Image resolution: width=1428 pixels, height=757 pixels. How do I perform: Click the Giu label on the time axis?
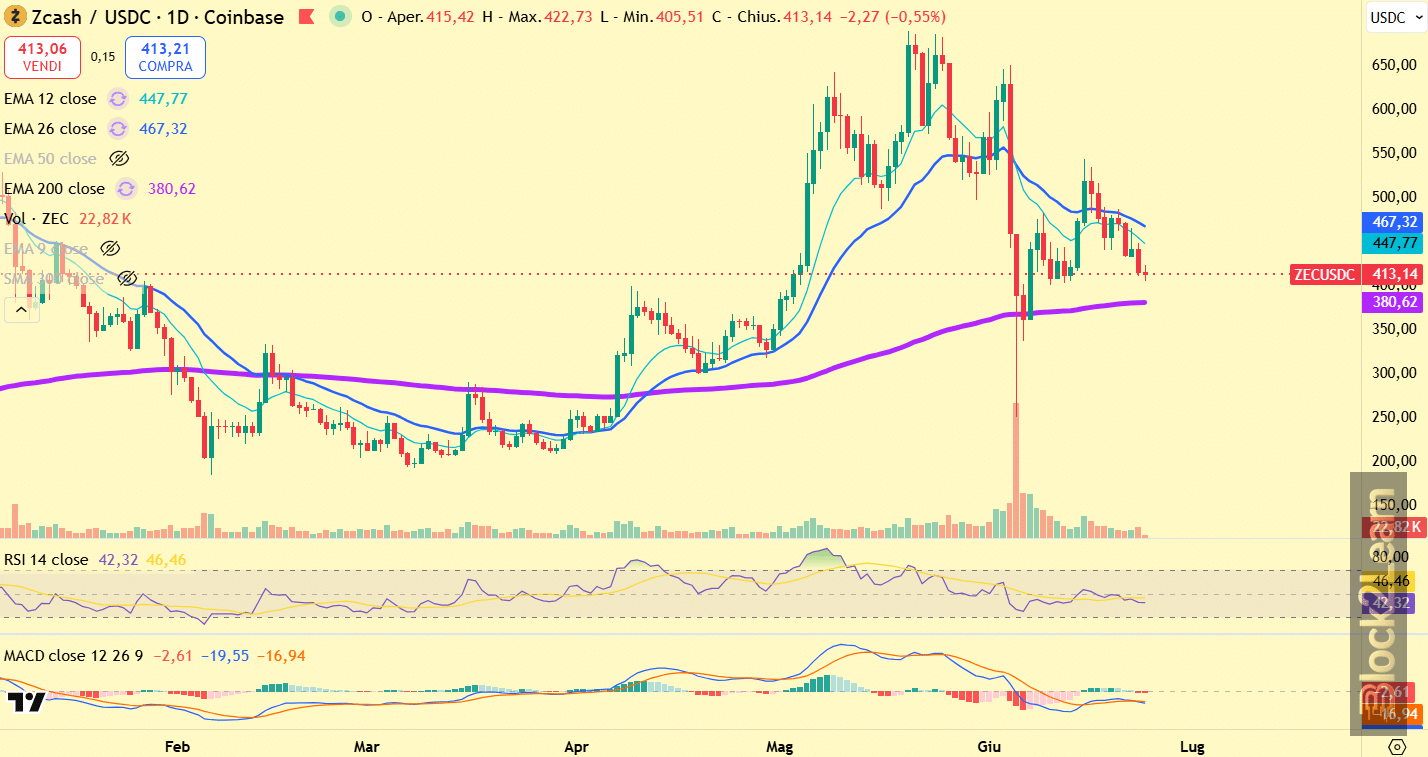(x=989, y=746)
